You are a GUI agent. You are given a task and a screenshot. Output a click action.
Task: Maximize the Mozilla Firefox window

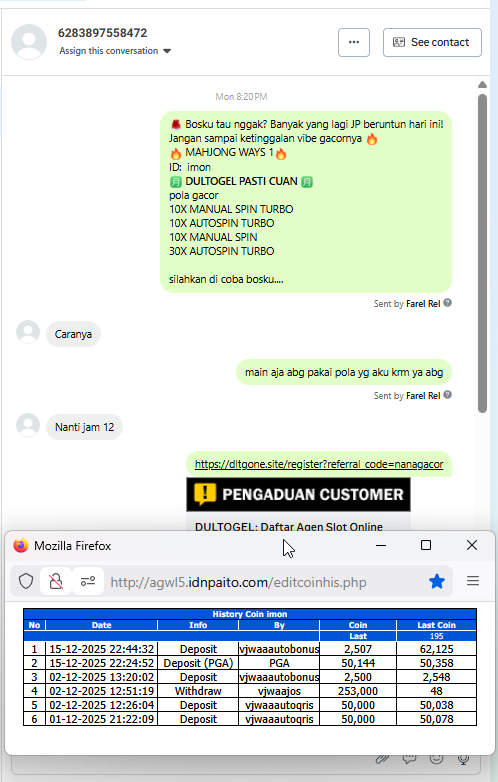(x=426, y=546)
